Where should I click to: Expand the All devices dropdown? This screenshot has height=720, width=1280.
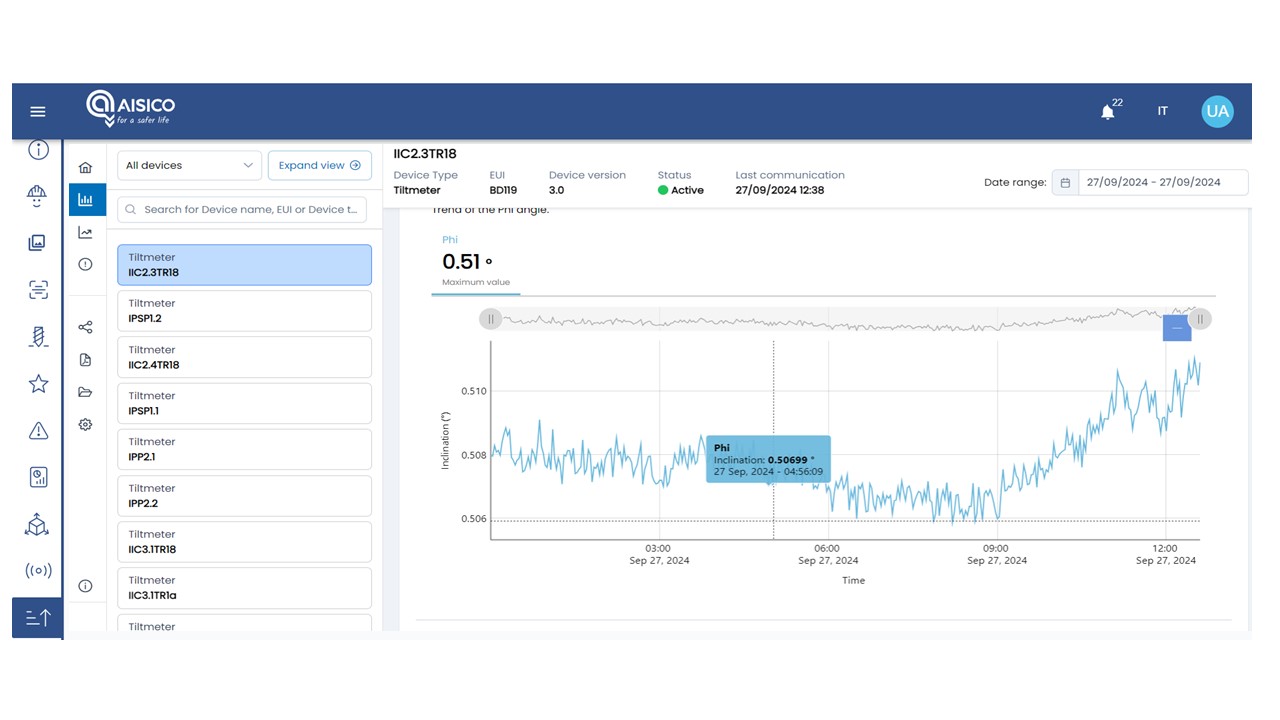tap(189, 166)
